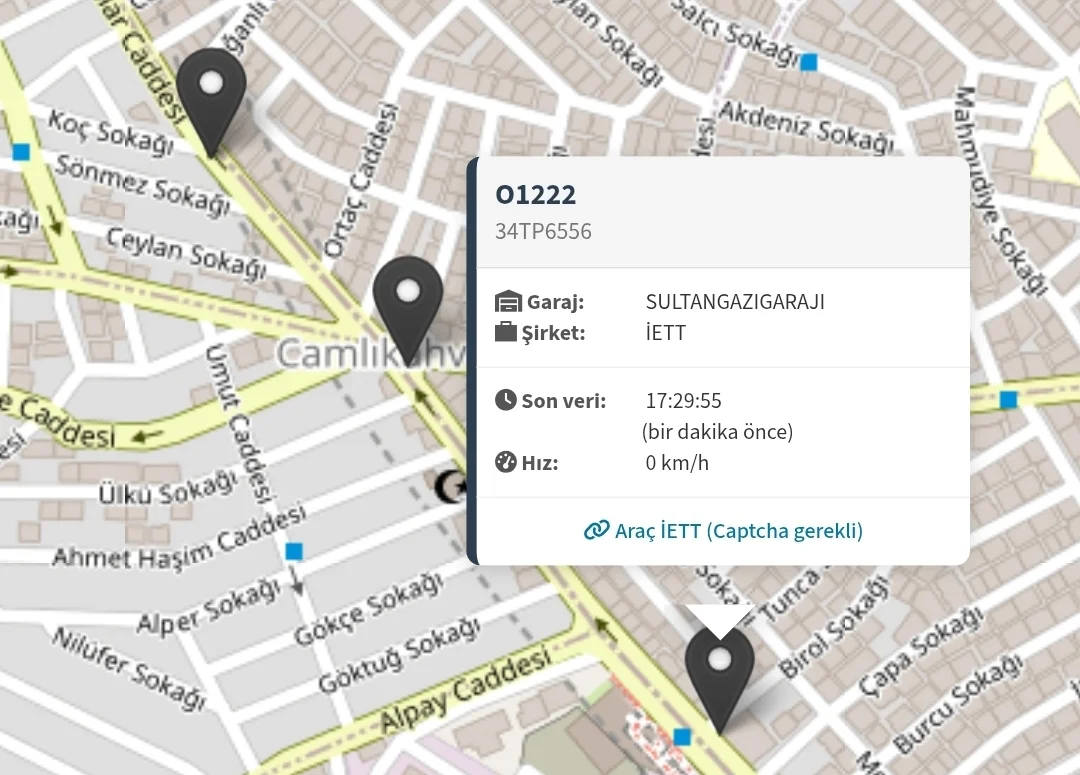Select the blue stop marker near Akdeniz Sokağı

tap(809, 63)
